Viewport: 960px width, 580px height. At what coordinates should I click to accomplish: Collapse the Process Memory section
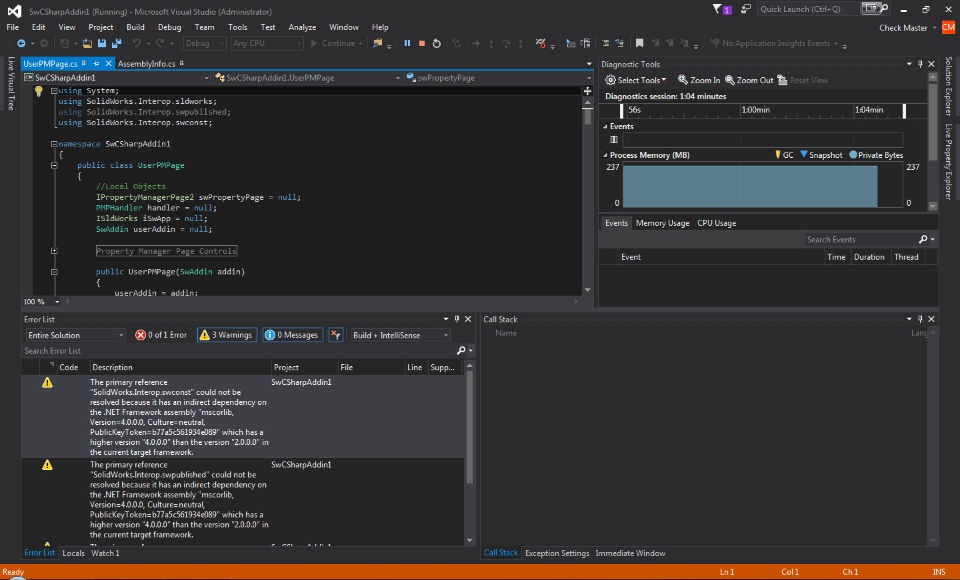605,155
